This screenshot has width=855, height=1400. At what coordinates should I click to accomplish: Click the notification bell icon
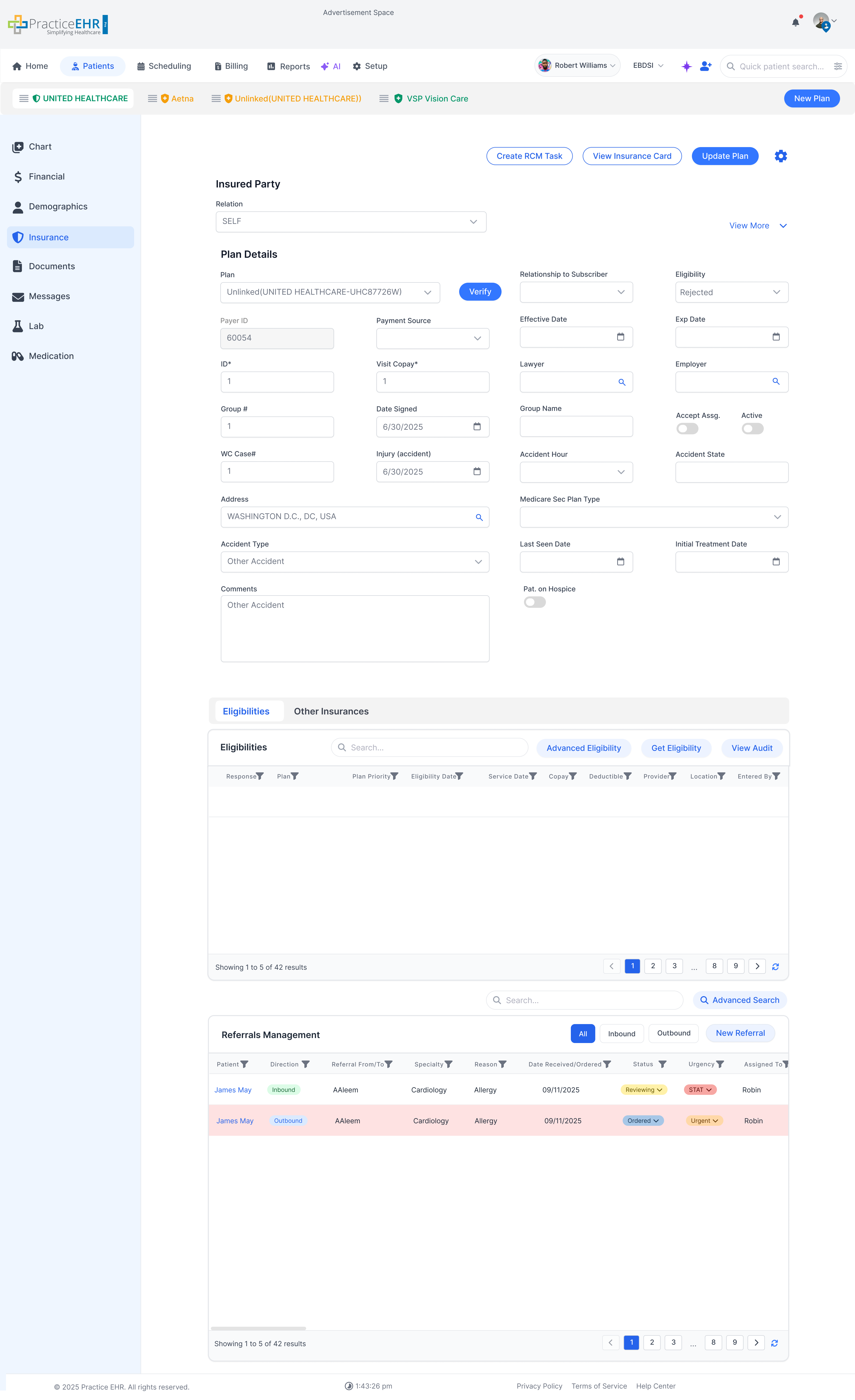pos(795,23)
